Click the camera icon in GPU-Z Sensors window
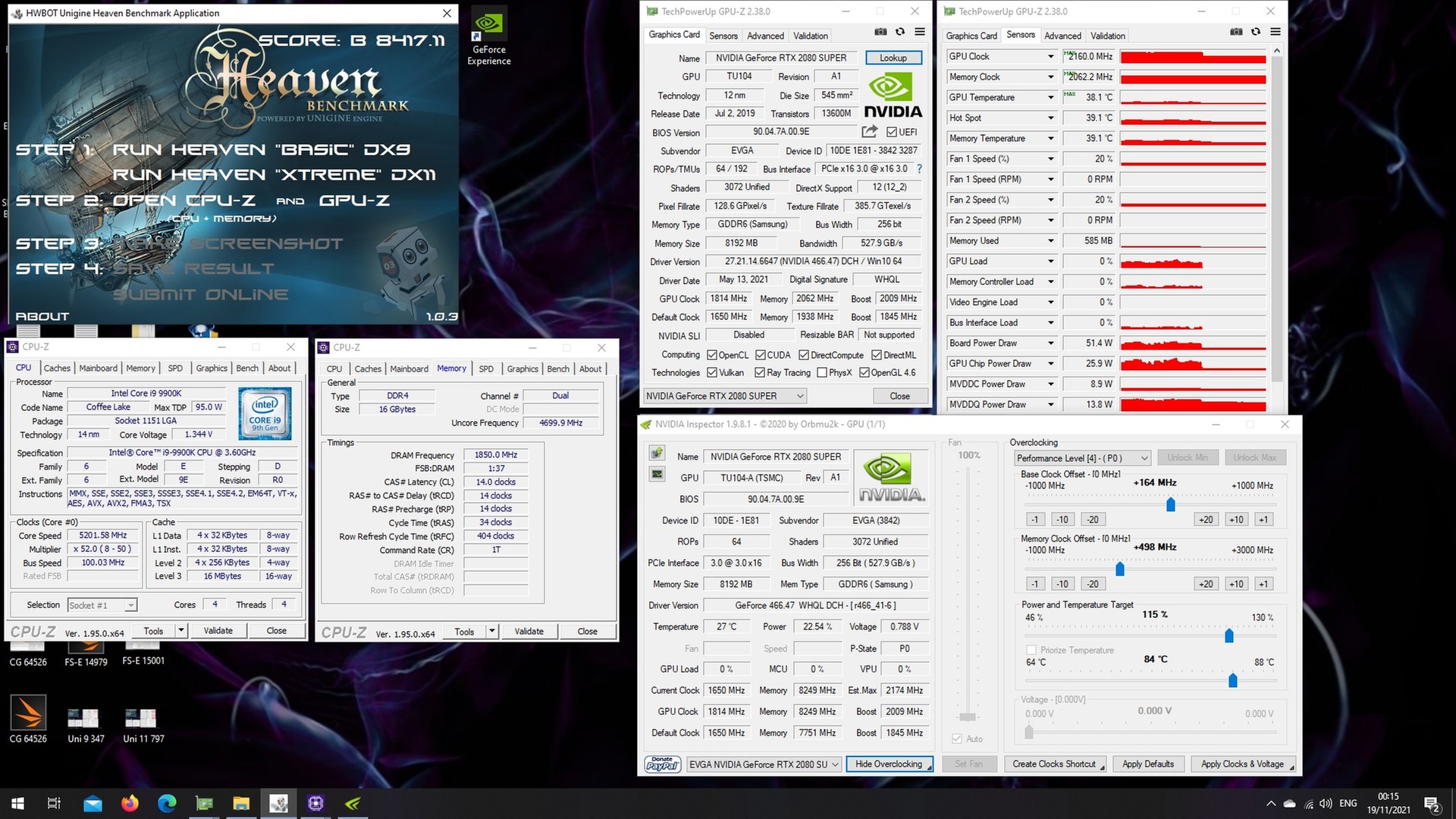Image resolution: width=1456 pixels, height=819 pixels. (1236, 32)
